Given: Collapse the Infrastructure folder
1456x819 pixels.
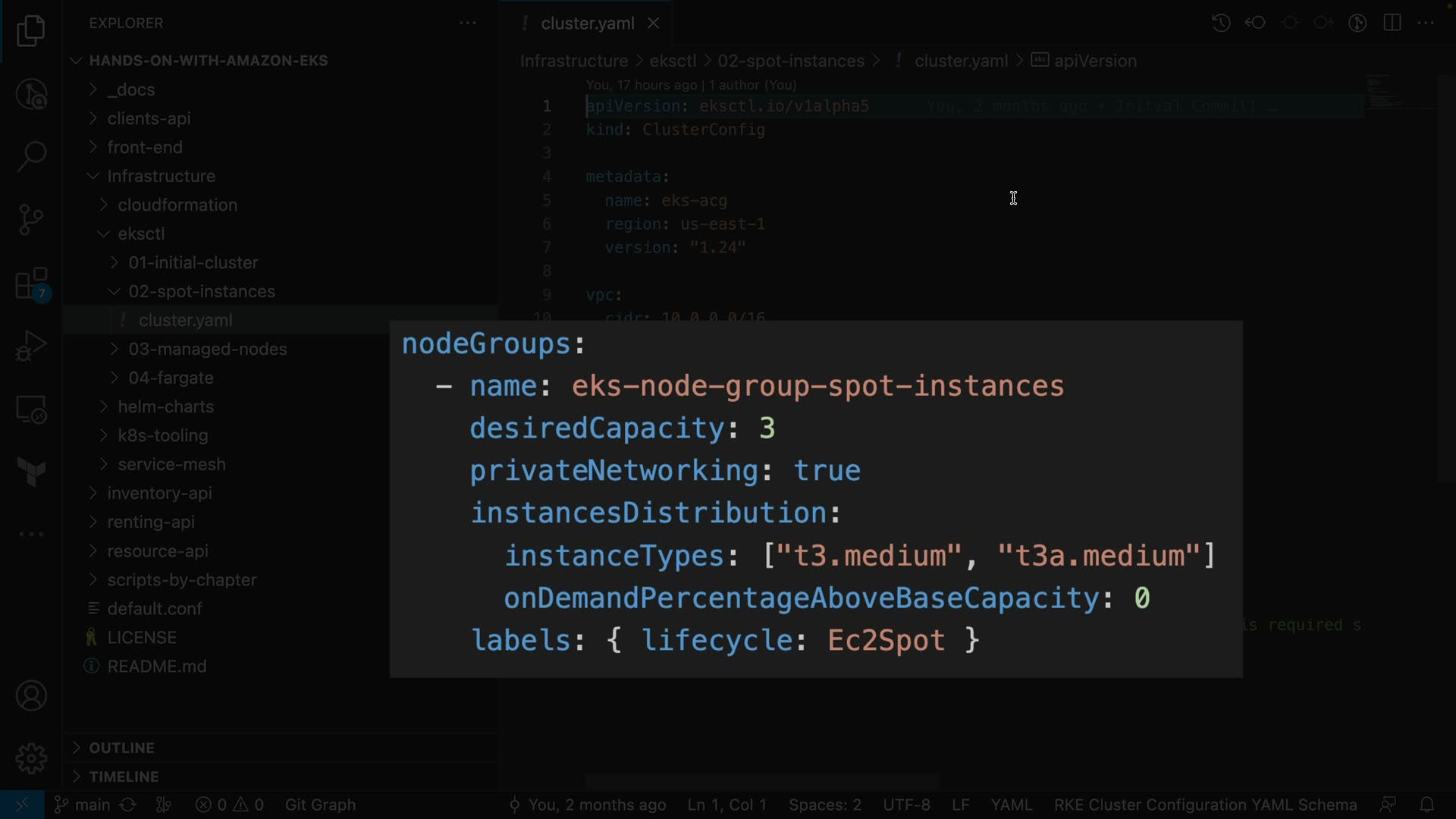Looking at the screenshot, I should (x=161, y=176).
